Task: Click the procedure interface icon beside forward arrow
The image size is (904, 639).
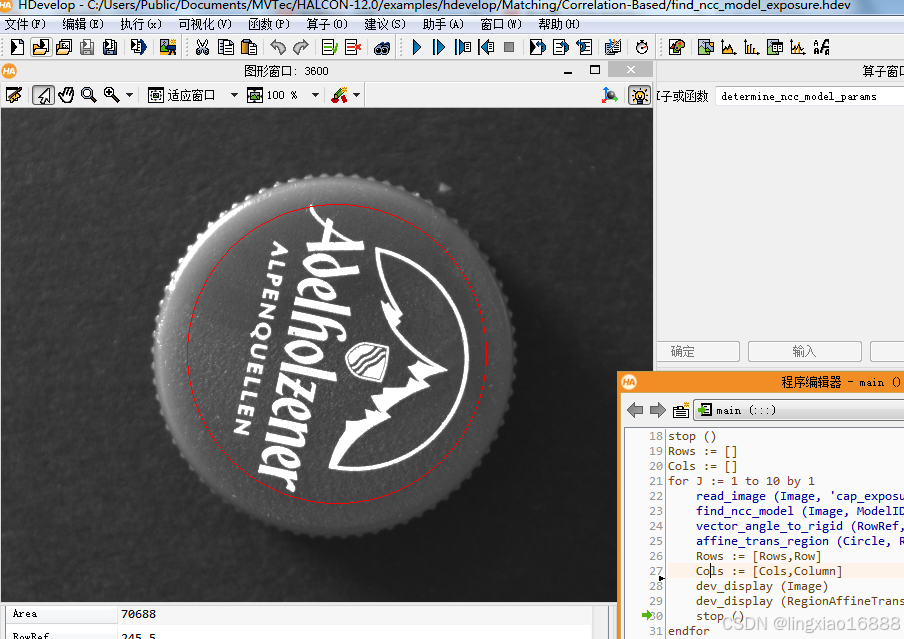Action: point(681,410)
